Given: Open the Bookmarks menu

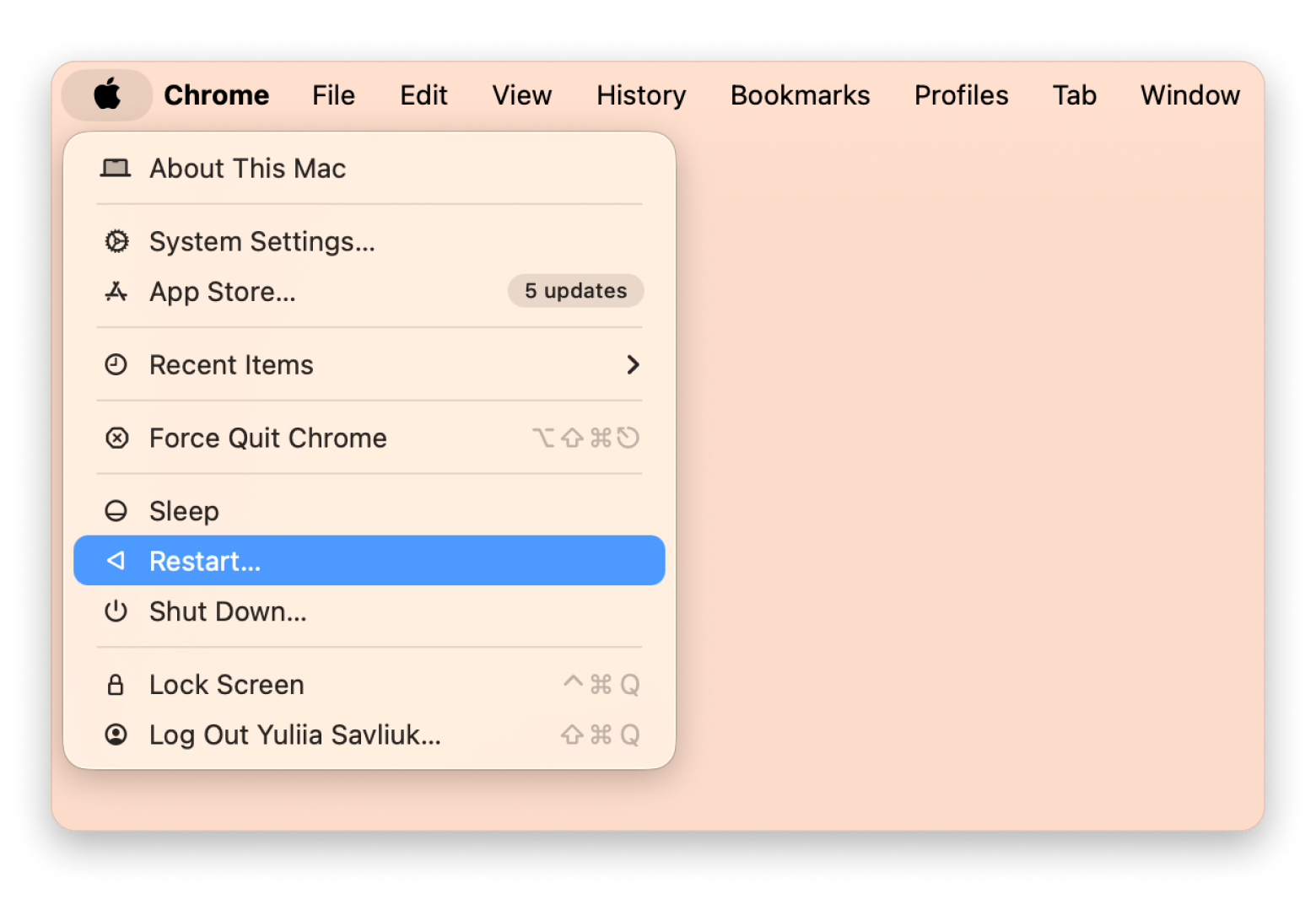Looking at the screenshot, I should point(800,95).
